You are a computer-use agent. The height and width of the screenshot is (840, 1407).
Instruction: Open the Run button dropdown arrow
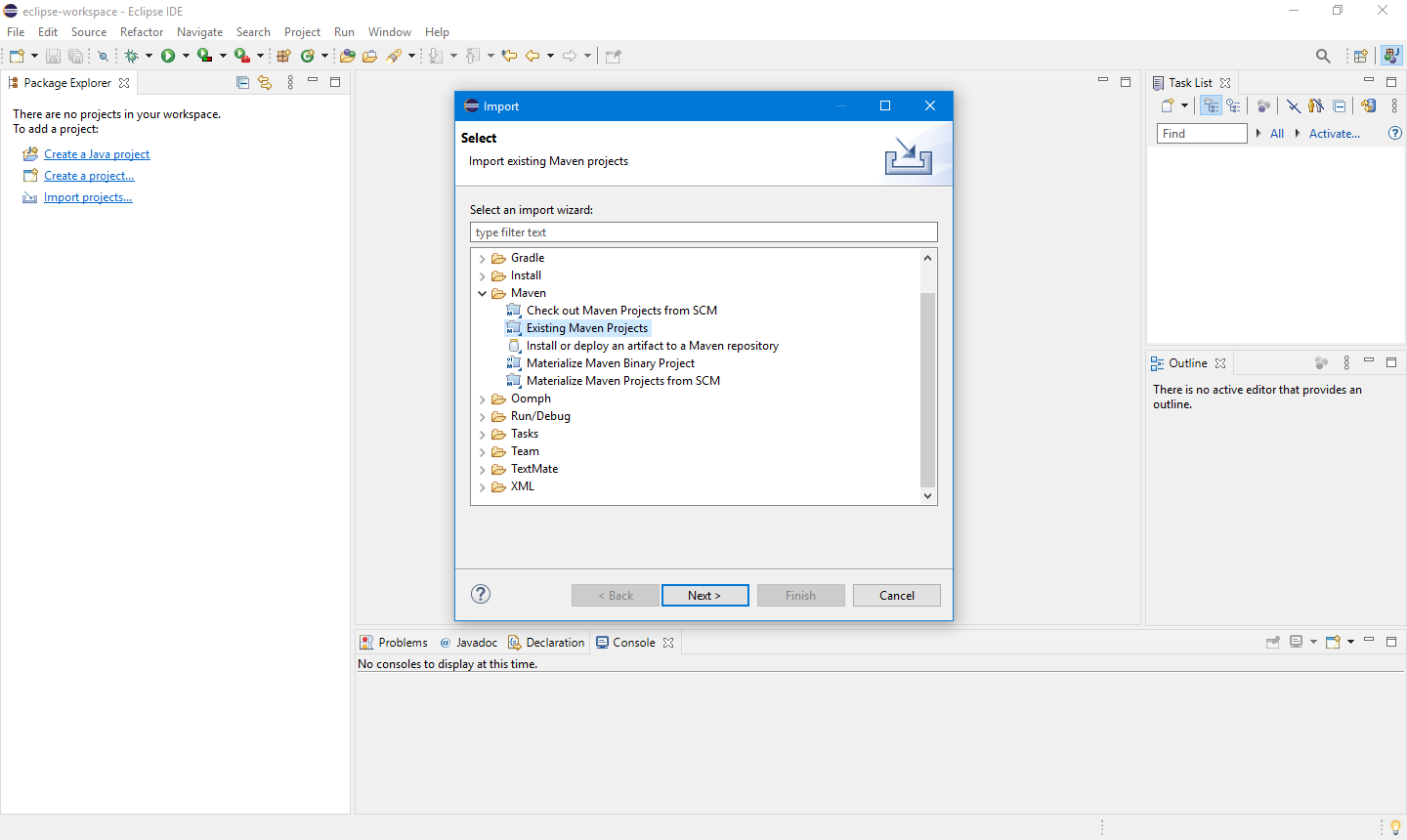coord(186,56)
